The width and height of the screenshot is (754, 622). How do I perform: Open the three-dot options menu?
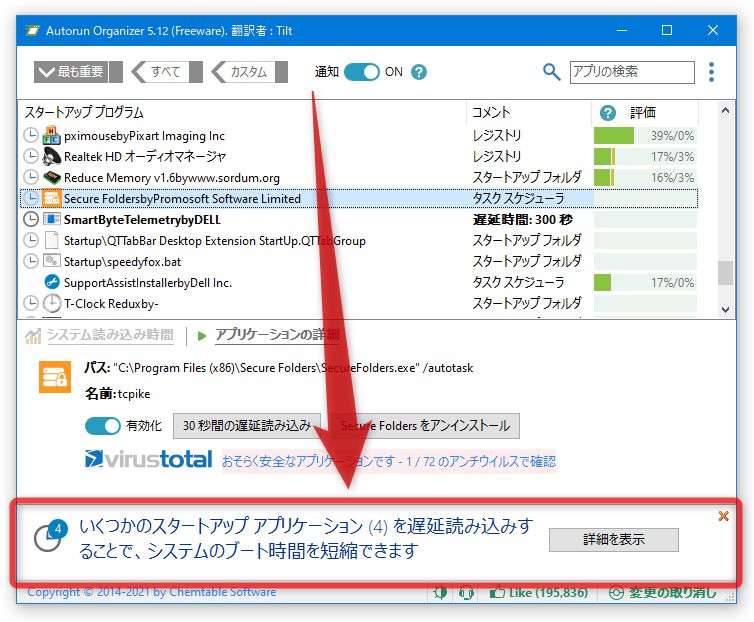pyautogui.click(x=711, y=72)
